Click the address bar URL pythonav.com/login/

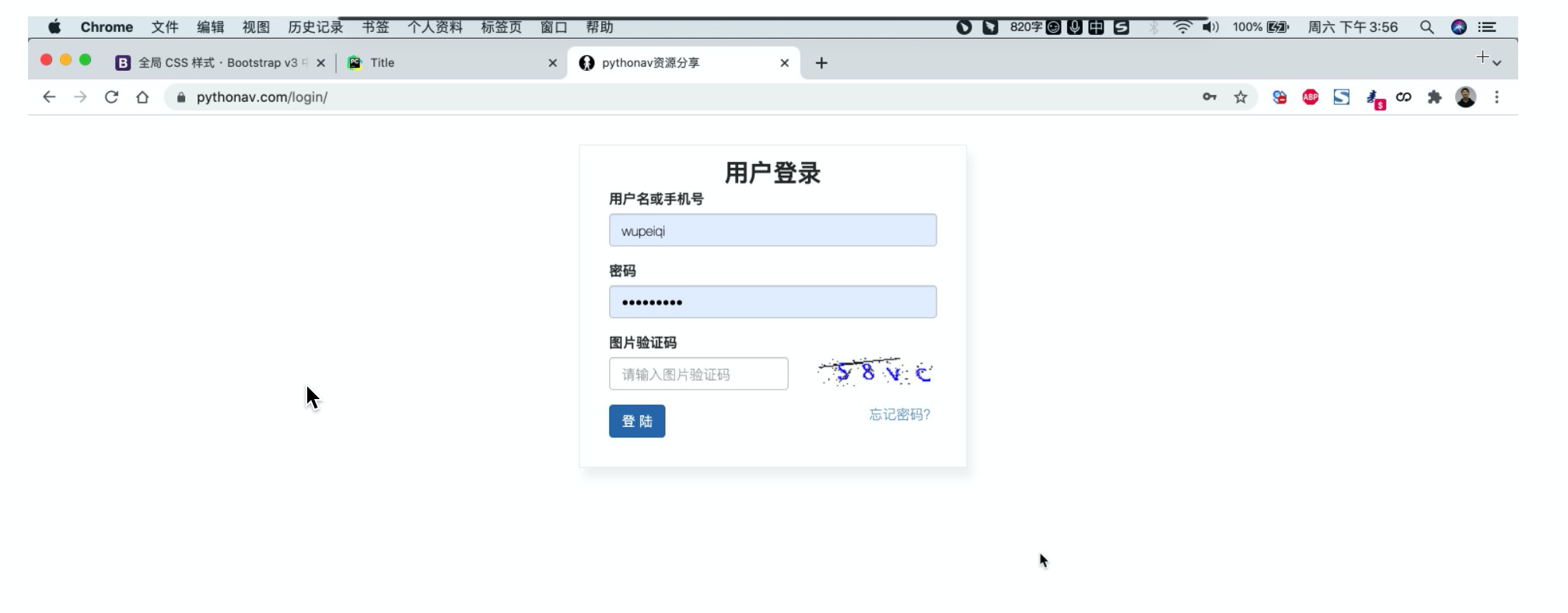262,97
